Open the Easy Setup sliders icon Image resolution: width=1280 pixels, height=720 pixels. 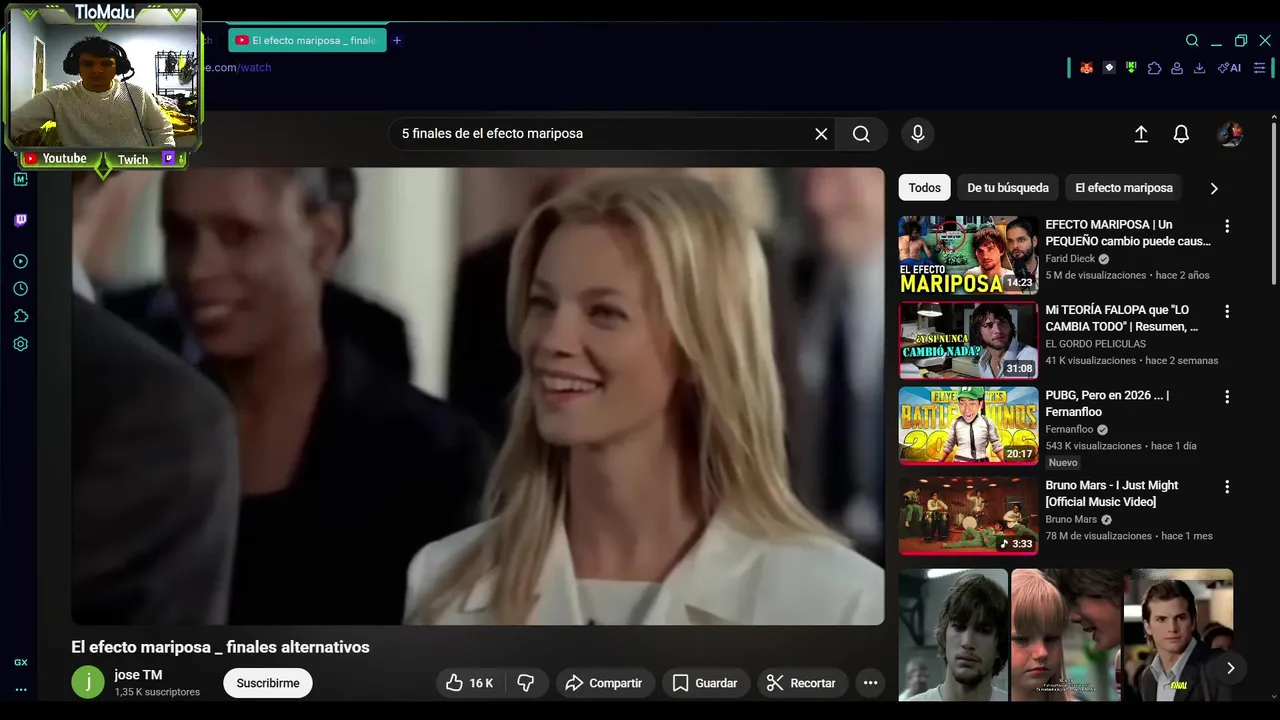pos(1260,68)
